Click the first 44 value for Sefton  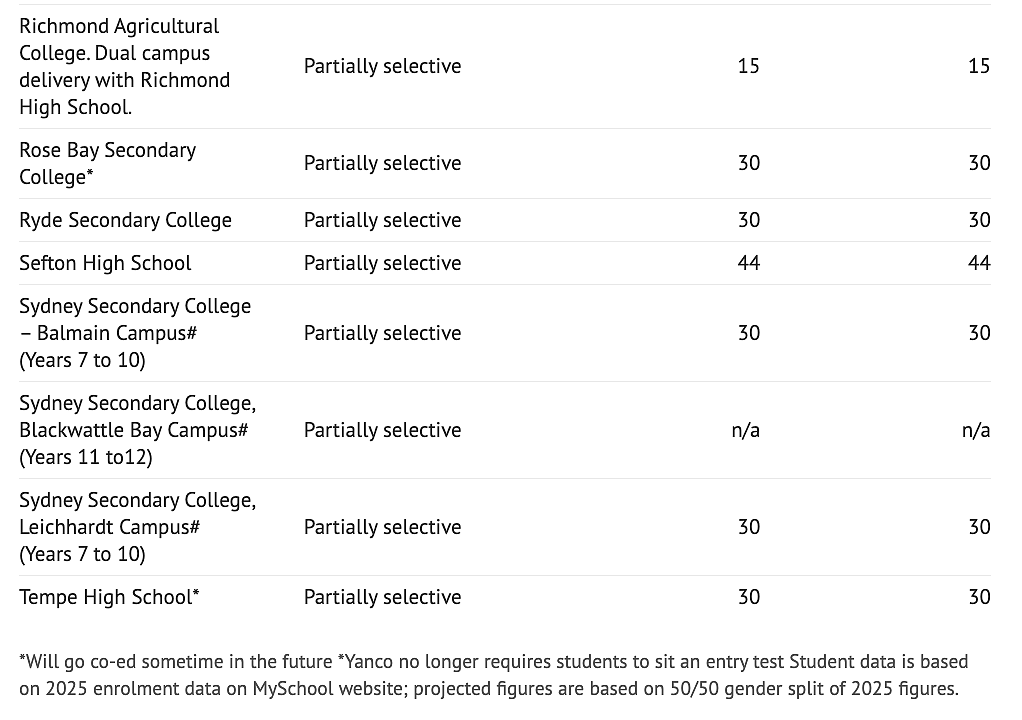(749, 263)
